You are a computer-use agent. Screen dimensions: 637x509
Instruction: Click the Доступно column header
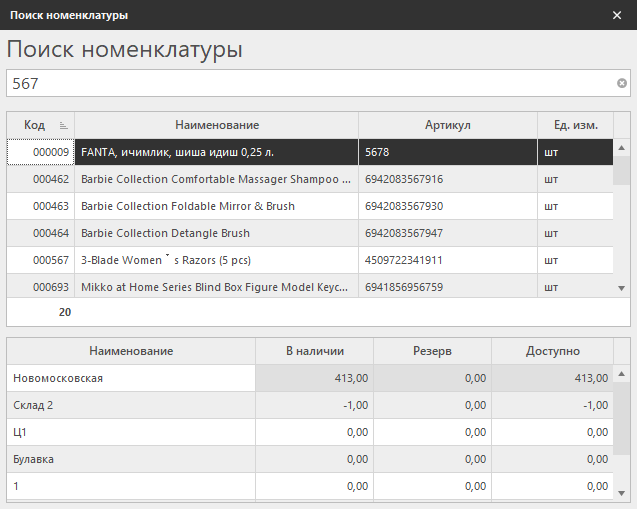pyautogui.click(x=552, y=351)
